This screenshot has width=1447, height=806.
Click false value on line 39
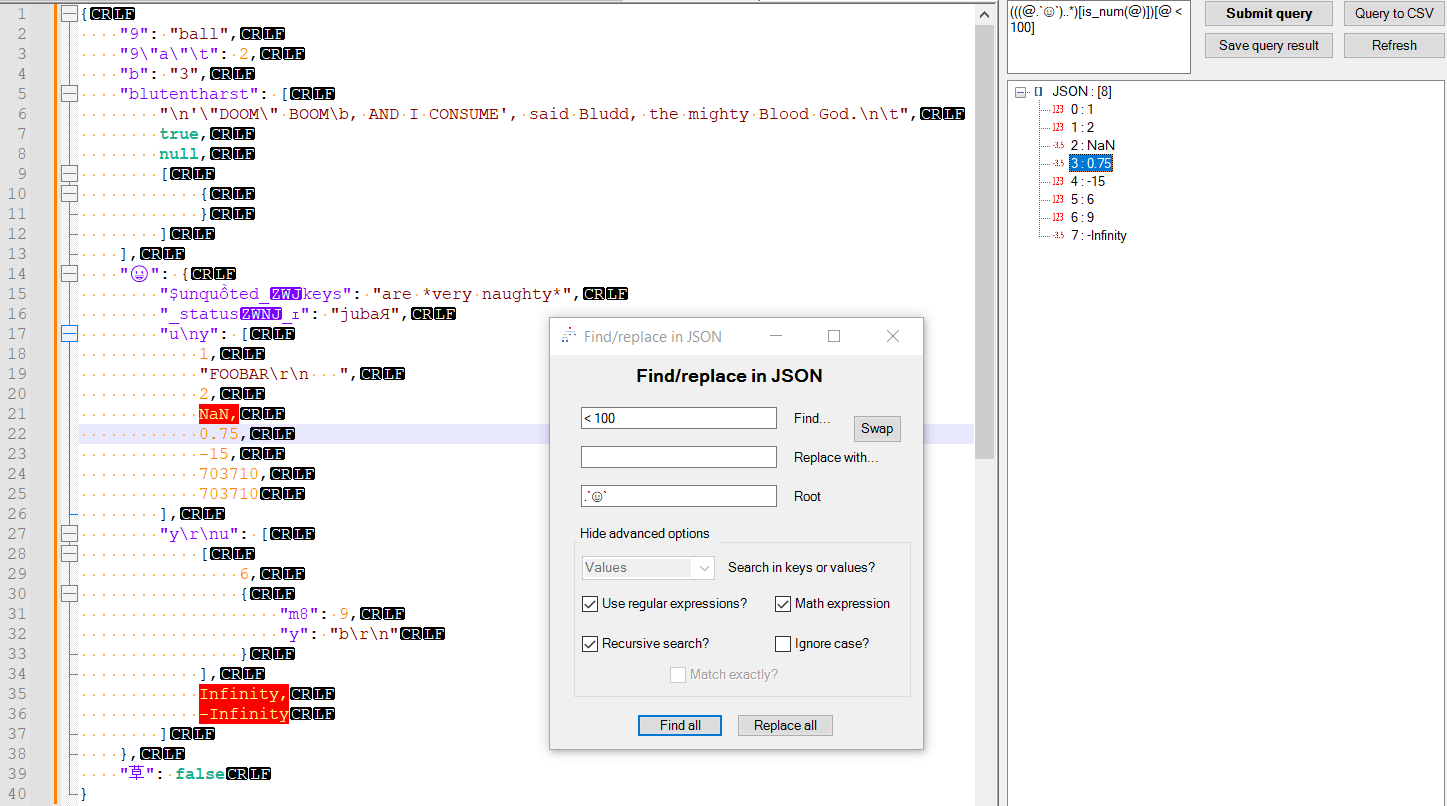click(200, 774)
